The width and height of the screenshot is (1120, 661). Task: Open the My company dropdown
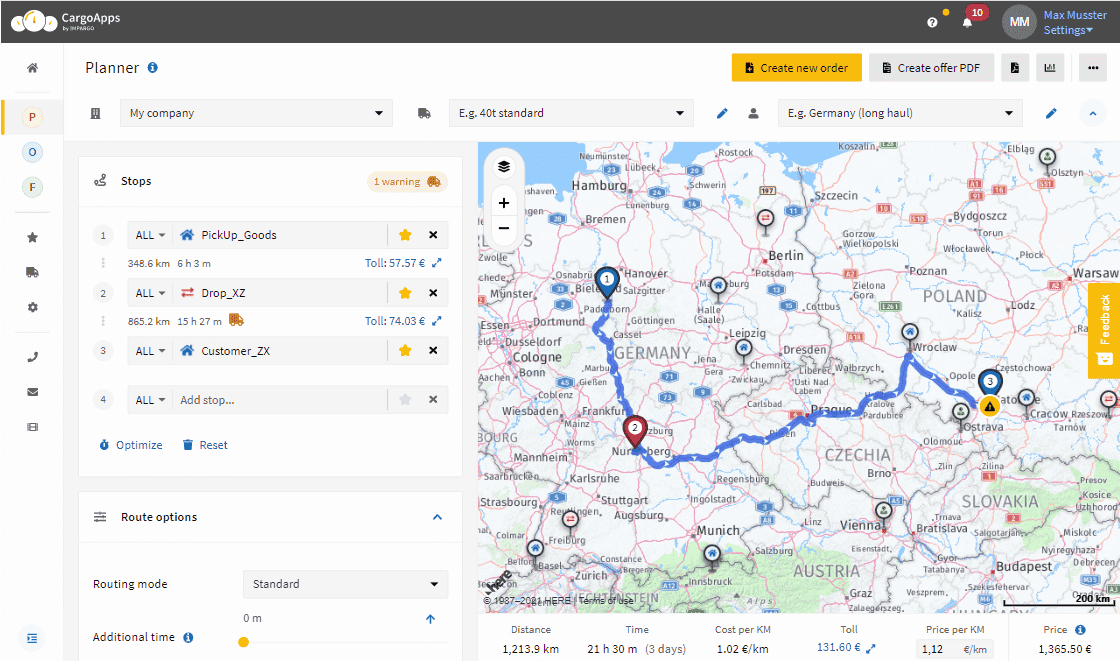point(256,113)
